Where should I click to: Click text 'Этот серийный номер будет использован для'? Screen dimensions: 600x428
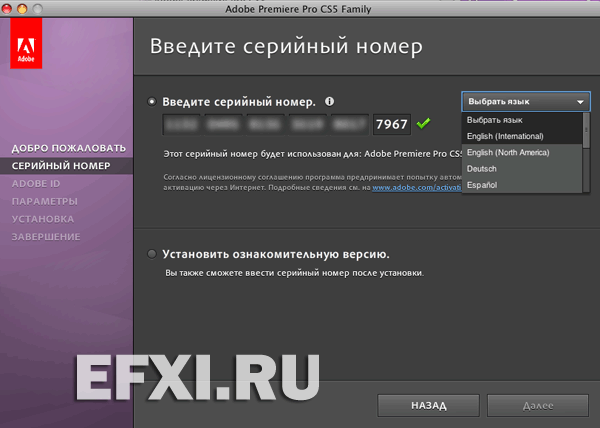pos(262,154)
